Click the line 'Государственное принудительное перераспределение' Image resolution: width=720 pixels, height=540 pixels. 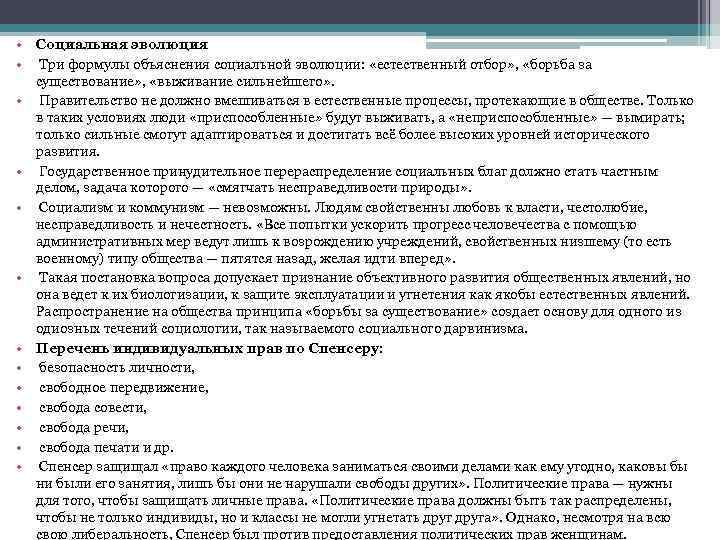349,171
